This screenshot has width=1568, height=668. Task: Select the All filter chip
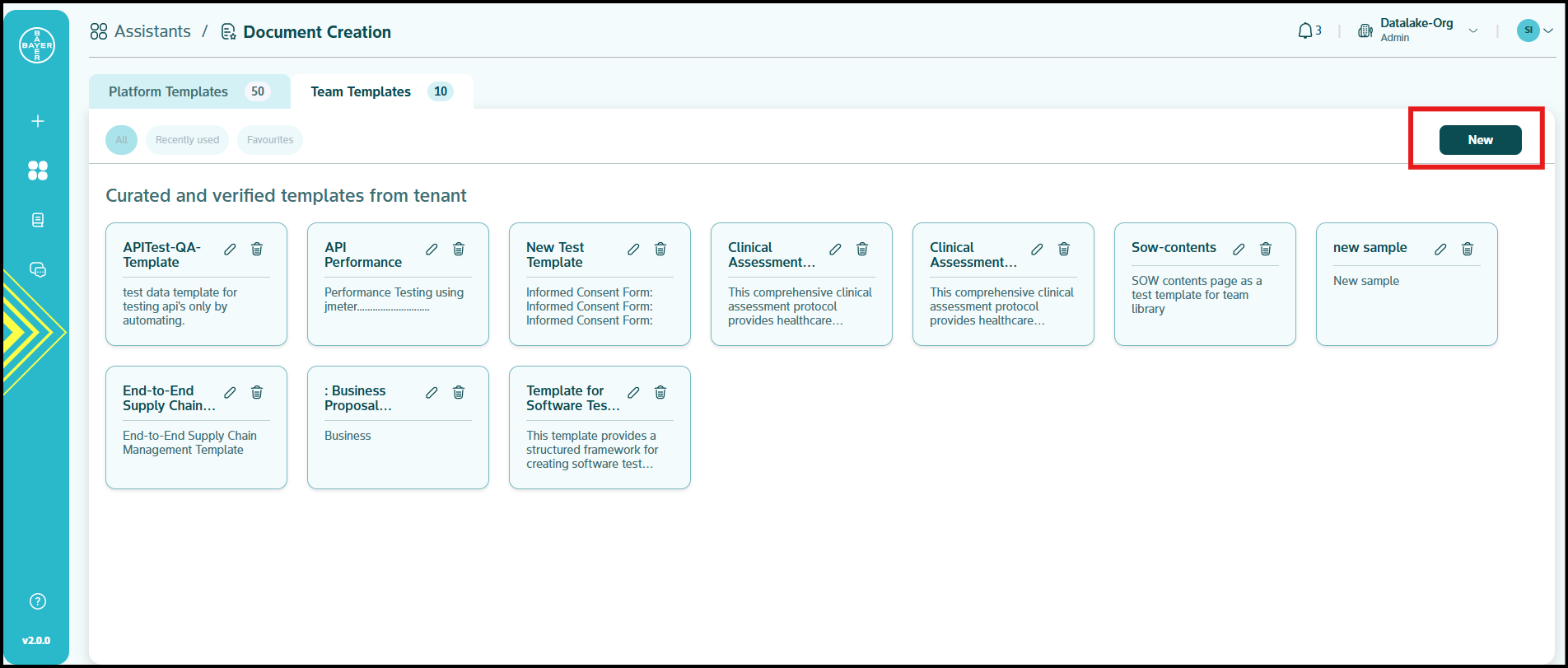pos(121,140)
